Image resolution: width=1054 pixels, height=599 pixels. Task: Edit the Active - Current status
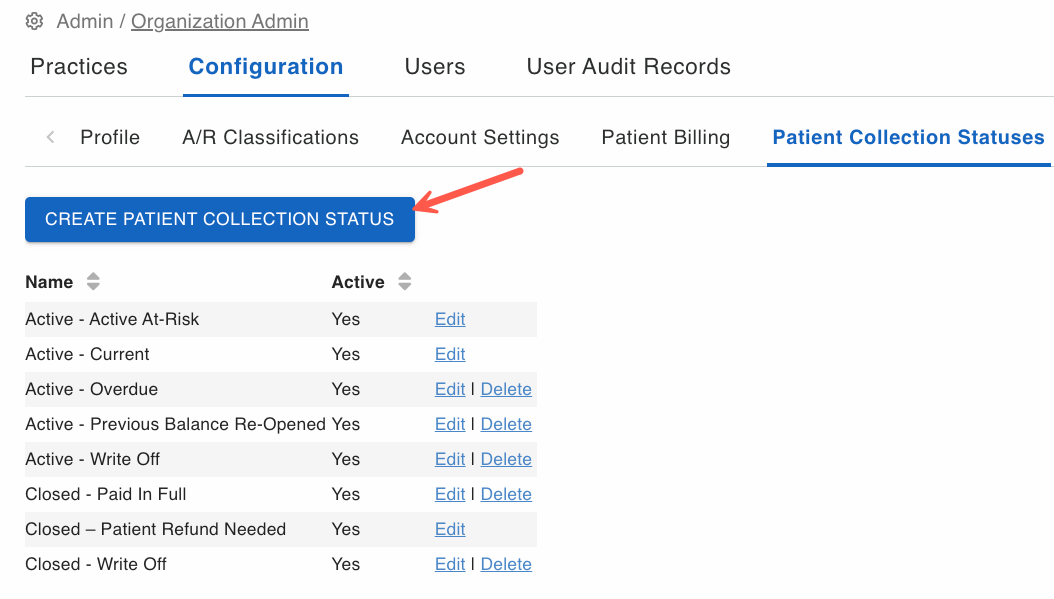coord(450,354)
